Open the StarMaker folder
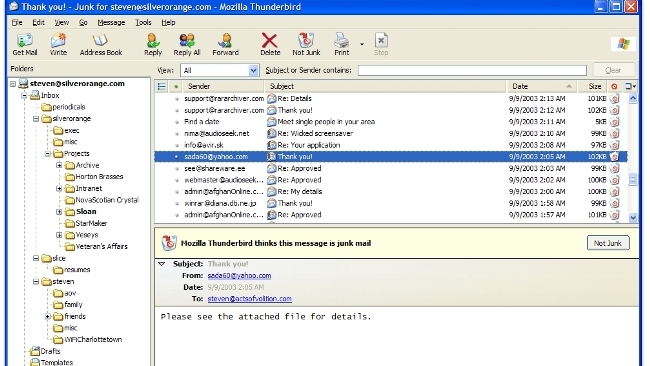Image resolution: width=650 pixels, height=366 pixels. [x=91, y=223]
